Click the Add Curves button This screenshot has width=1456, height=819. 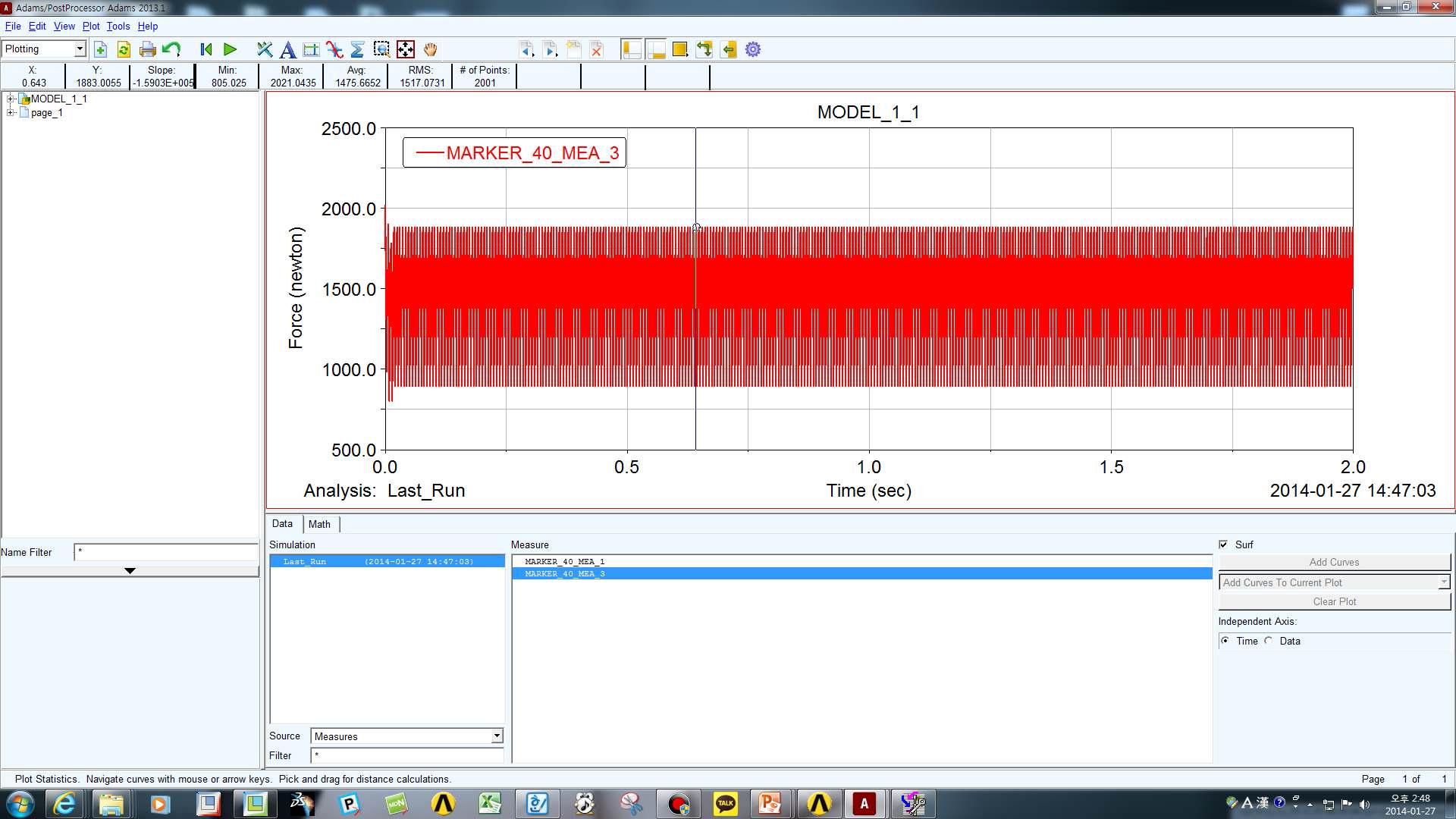pyautogui.click(x=1335, y=562)
